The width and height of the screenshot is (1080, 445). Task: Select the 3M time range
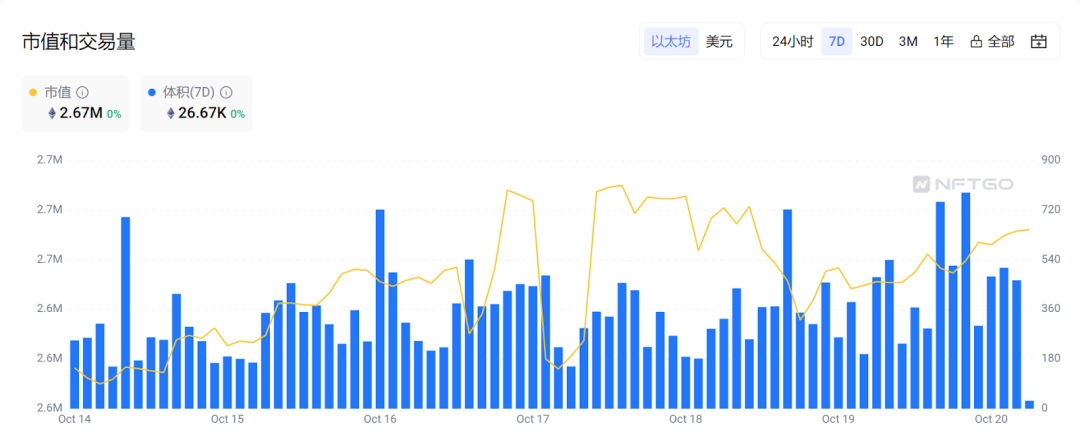coord(908,41)
